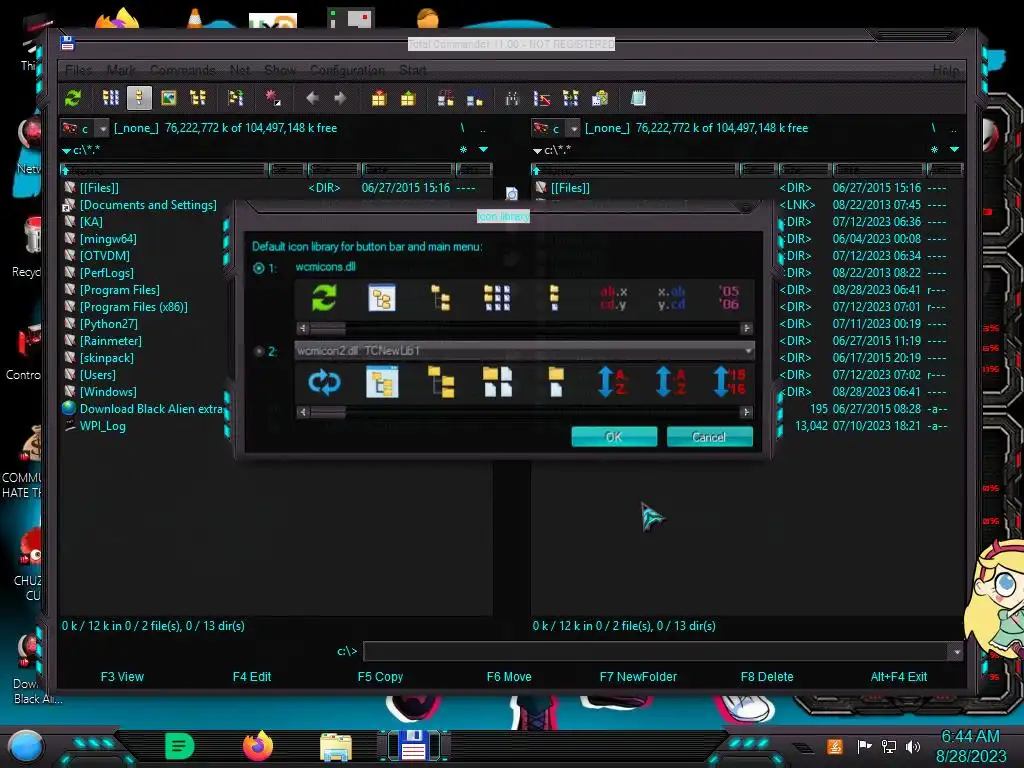
Task: Click the command line input field
Action: [656, 651]
